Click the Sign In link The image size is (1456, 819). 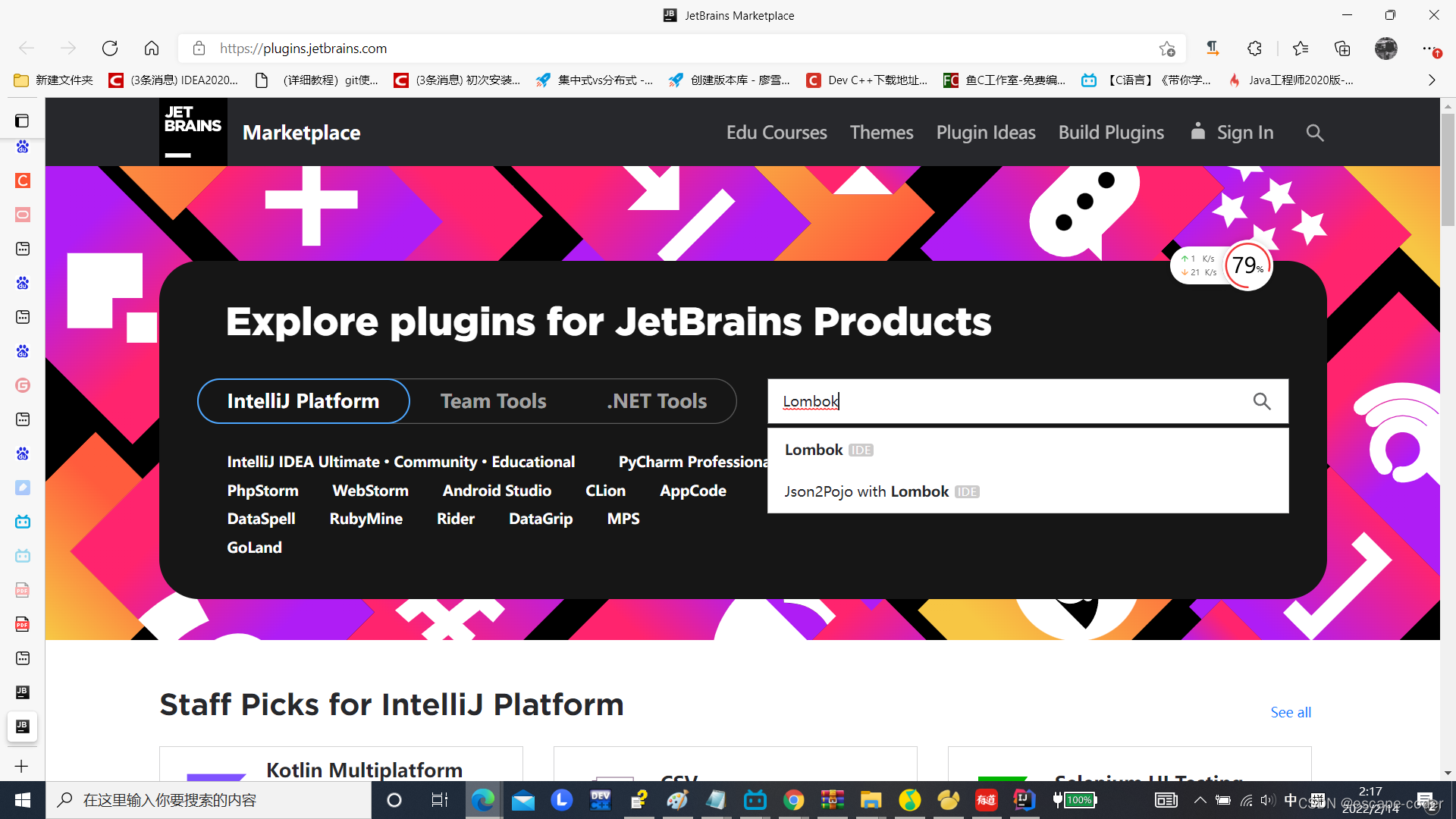1244,133
